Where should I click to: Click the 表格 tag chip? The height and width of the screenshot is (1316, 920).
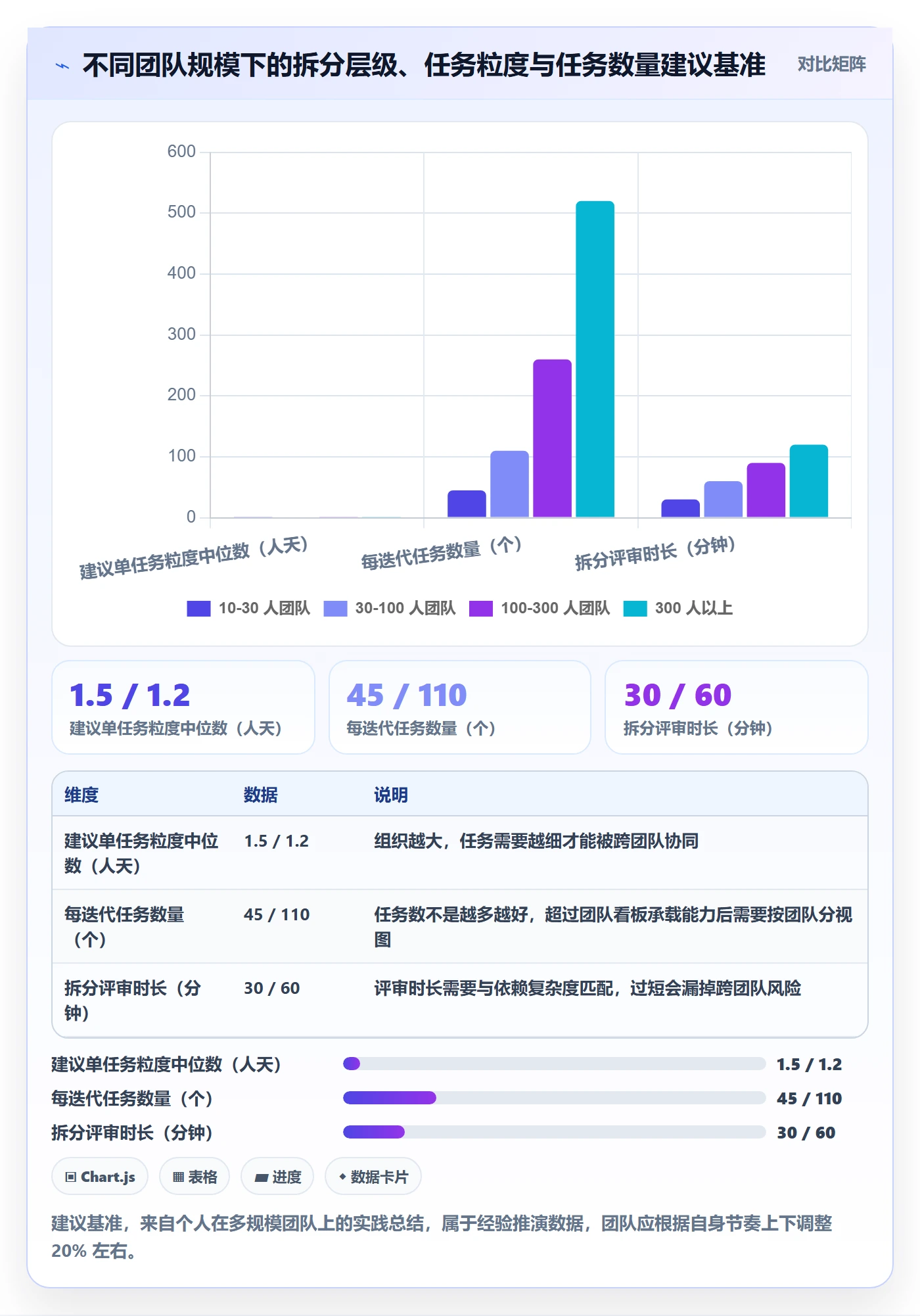[x=195, y=1177]
